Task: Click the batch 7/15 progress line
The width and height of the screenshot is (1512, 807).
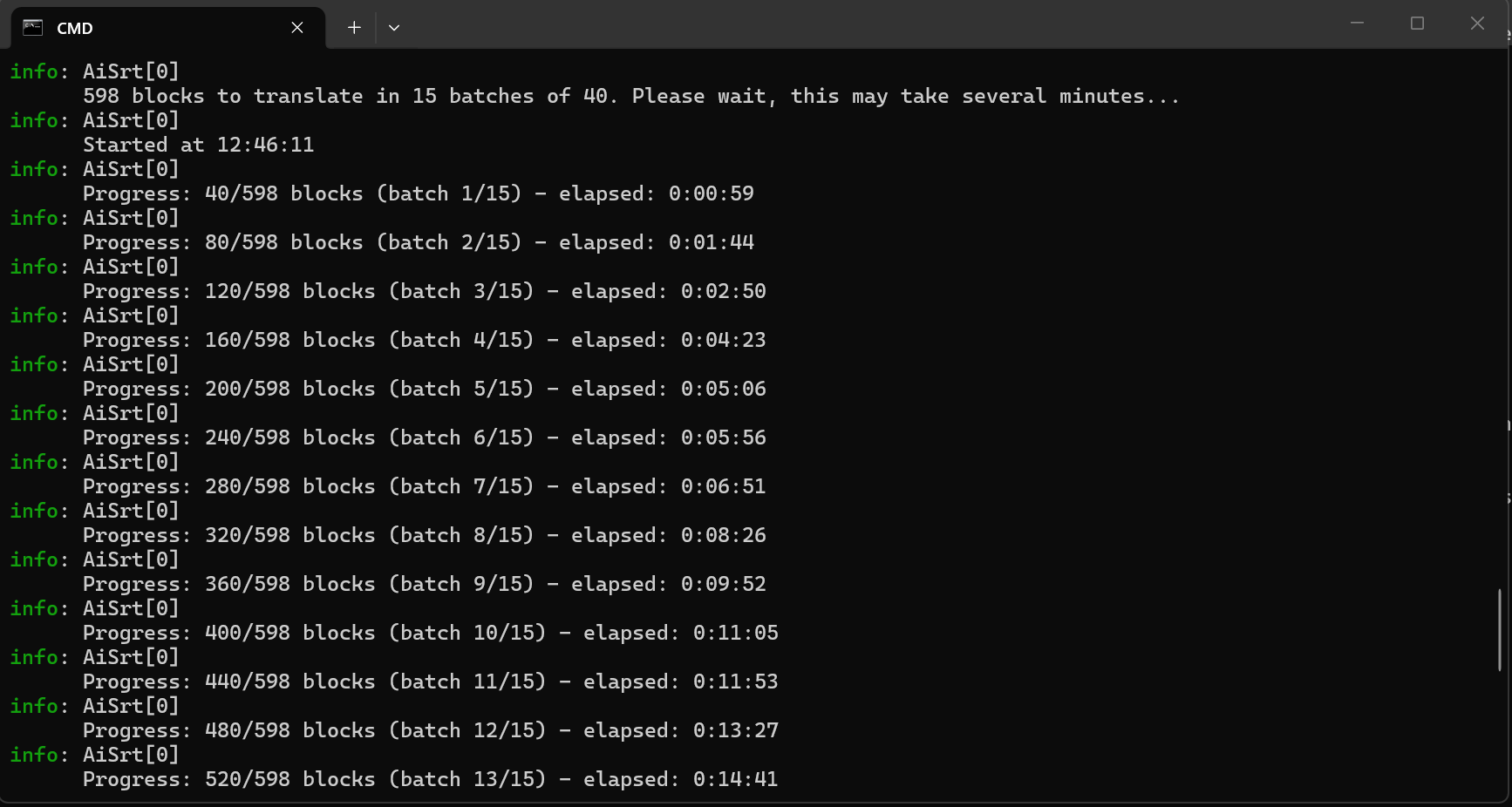Action: pos(424,486)
